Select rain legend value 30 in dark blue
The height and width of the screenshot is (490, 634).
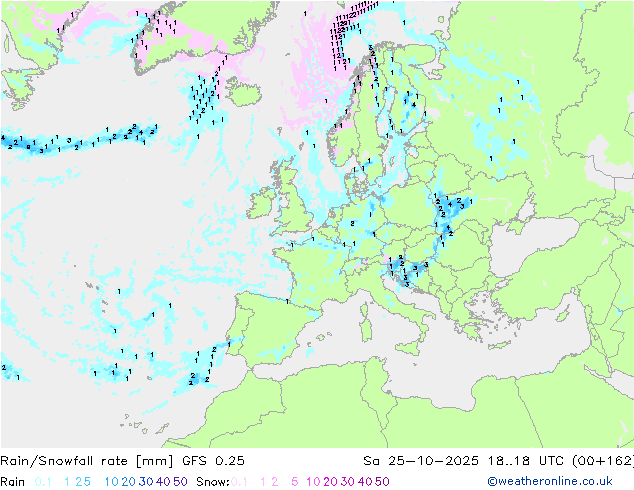coord(146,482)
